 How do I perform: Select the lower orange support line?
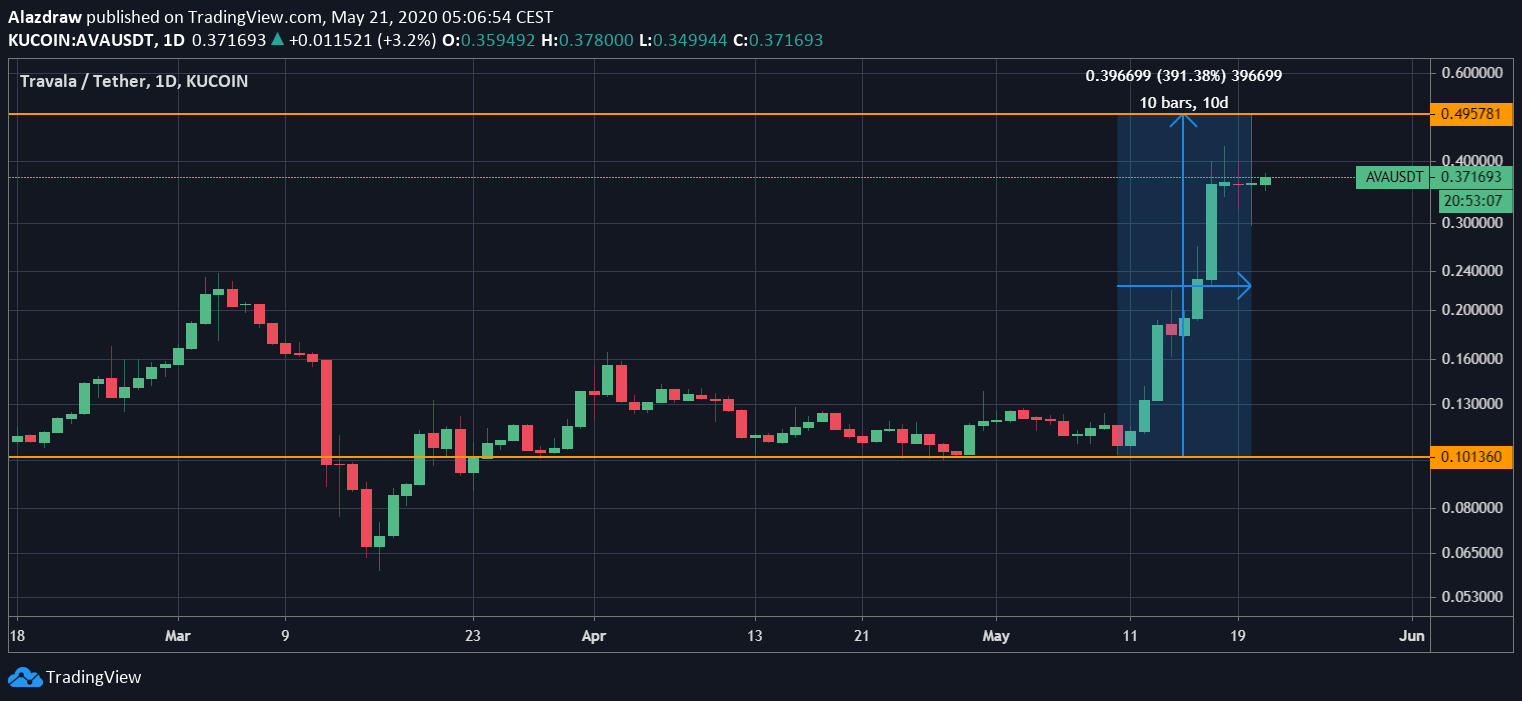600,457
